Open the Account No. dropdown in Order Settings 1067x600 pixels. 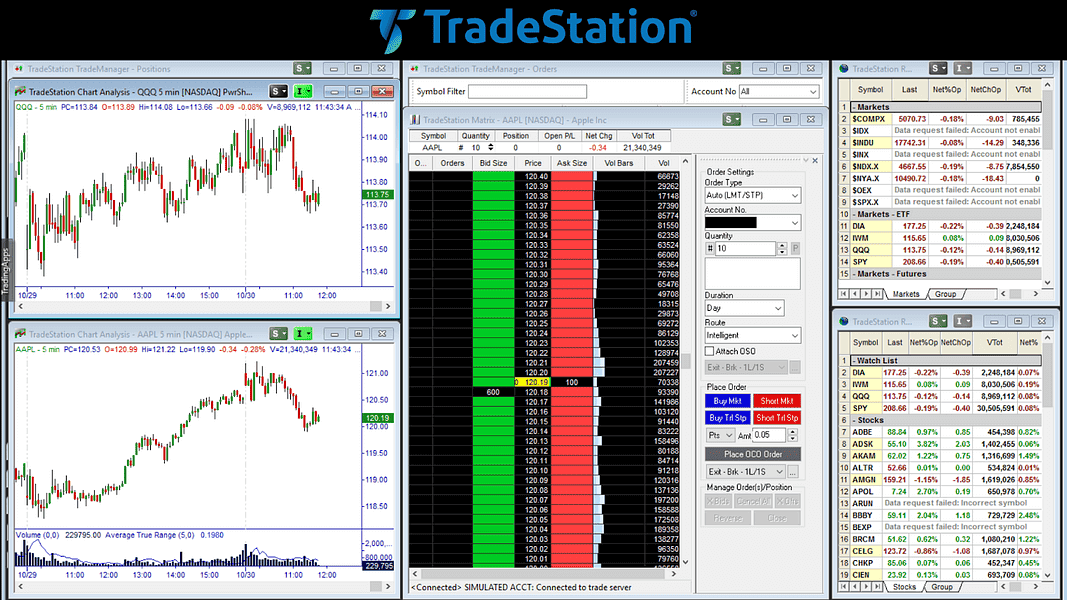pos(753,222)
